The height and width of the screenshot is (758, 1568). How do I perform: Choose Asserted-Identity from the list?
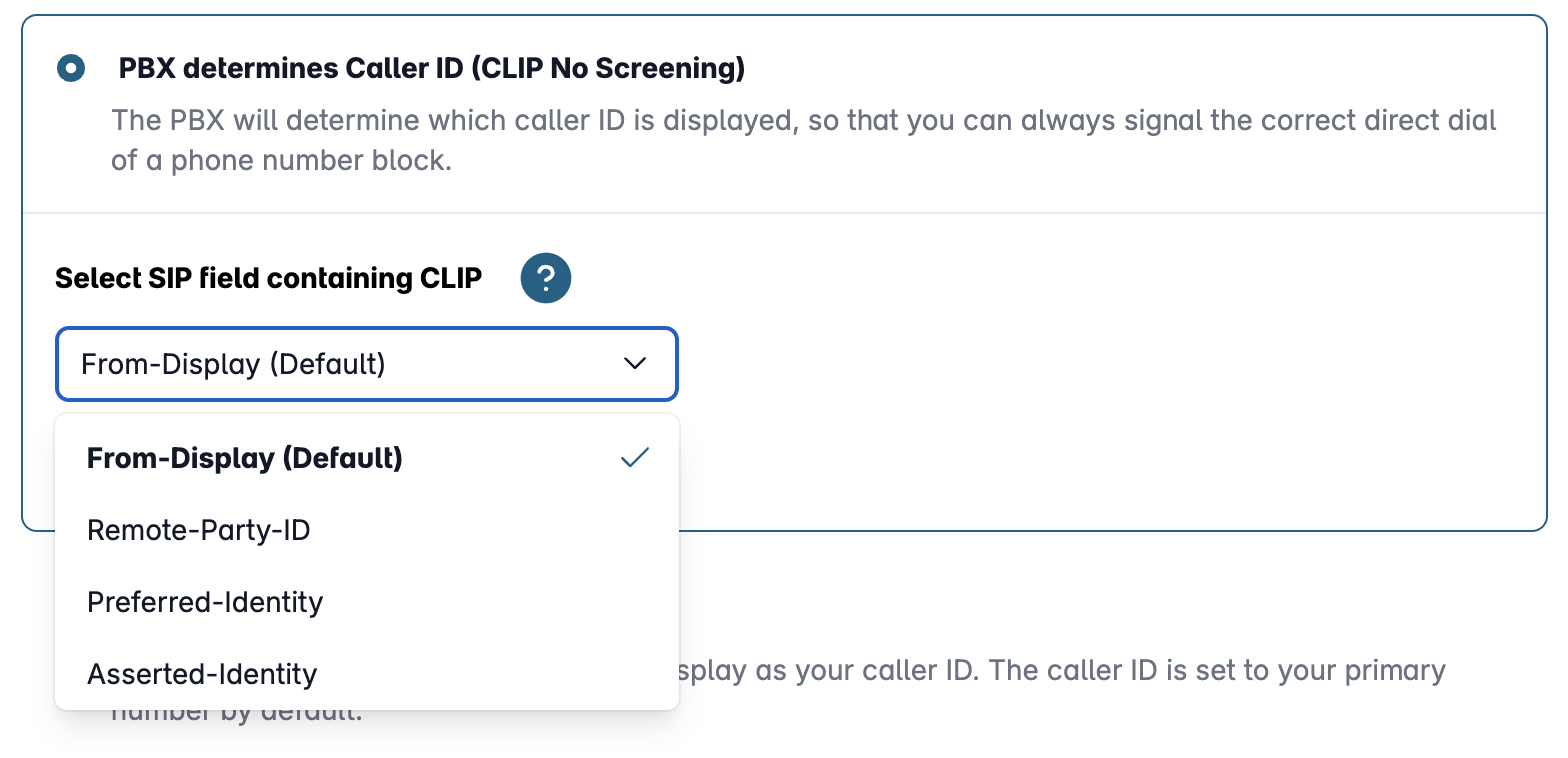[x=367, y=674]
